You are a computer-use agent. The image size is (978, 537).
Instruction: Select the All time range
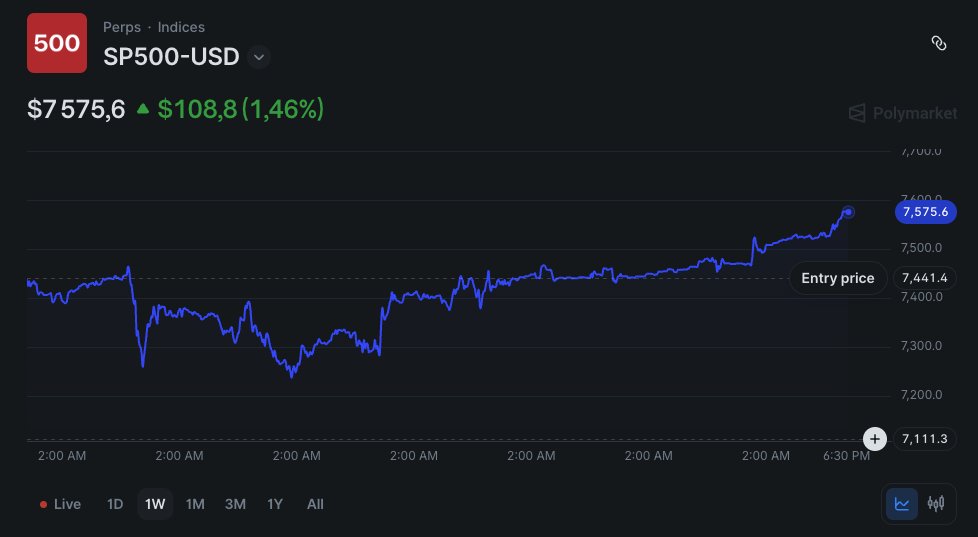[315, 504]
